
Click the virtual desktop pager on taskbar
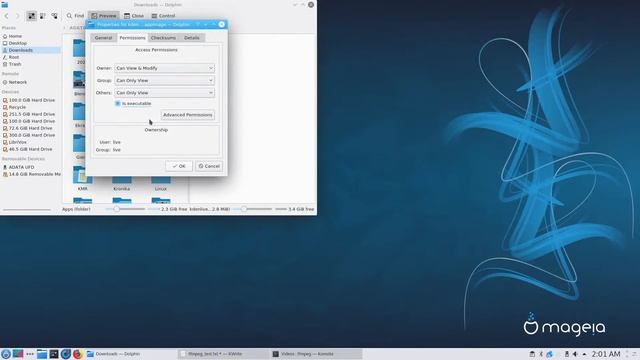[18, 354]
